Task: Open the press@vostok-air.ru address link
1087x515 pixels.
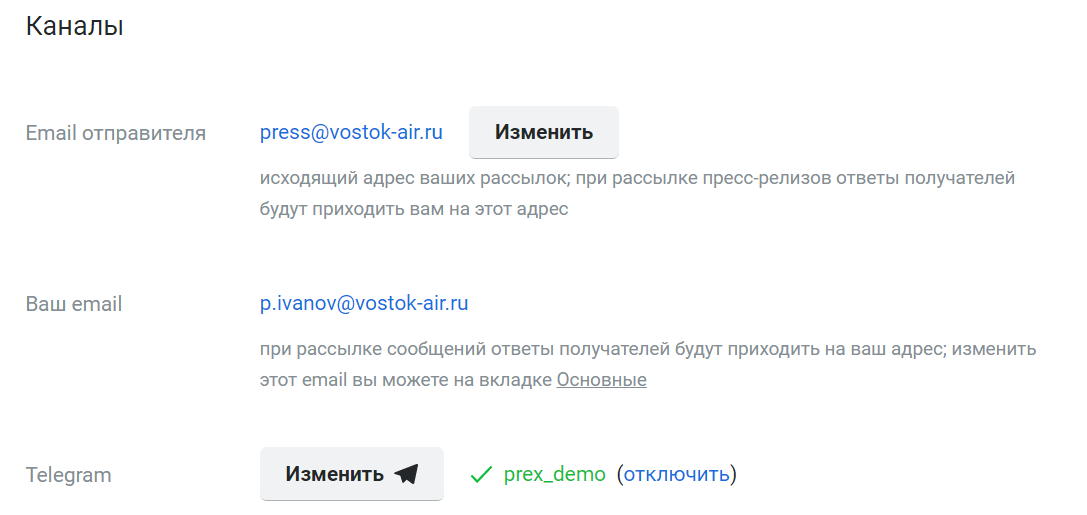Action: tap(351, 132)
